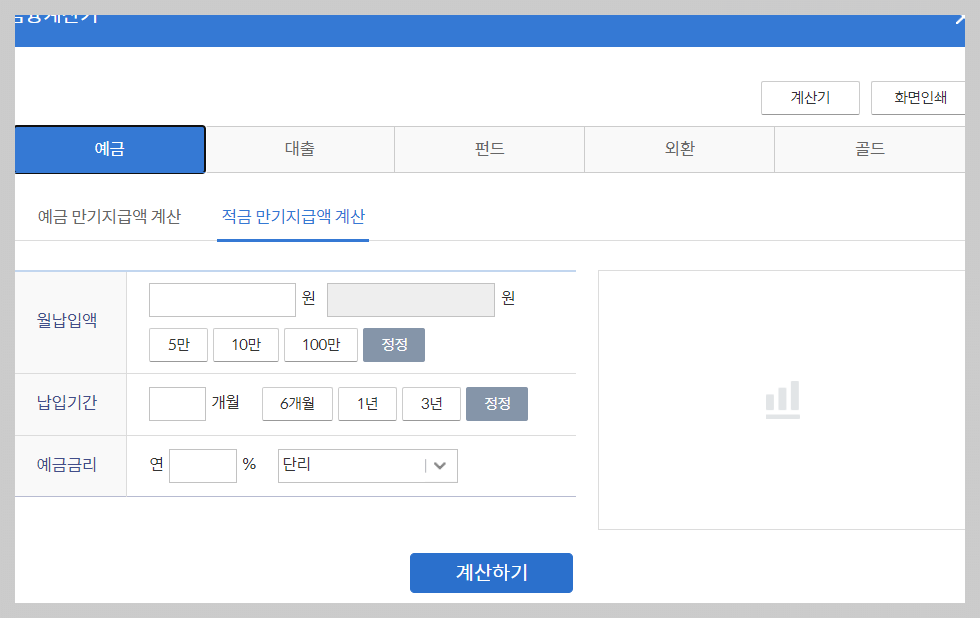Choose the 1년 payment period option
Screen dimensions: 980x618
pyautogui.click(x=367, y=403)
